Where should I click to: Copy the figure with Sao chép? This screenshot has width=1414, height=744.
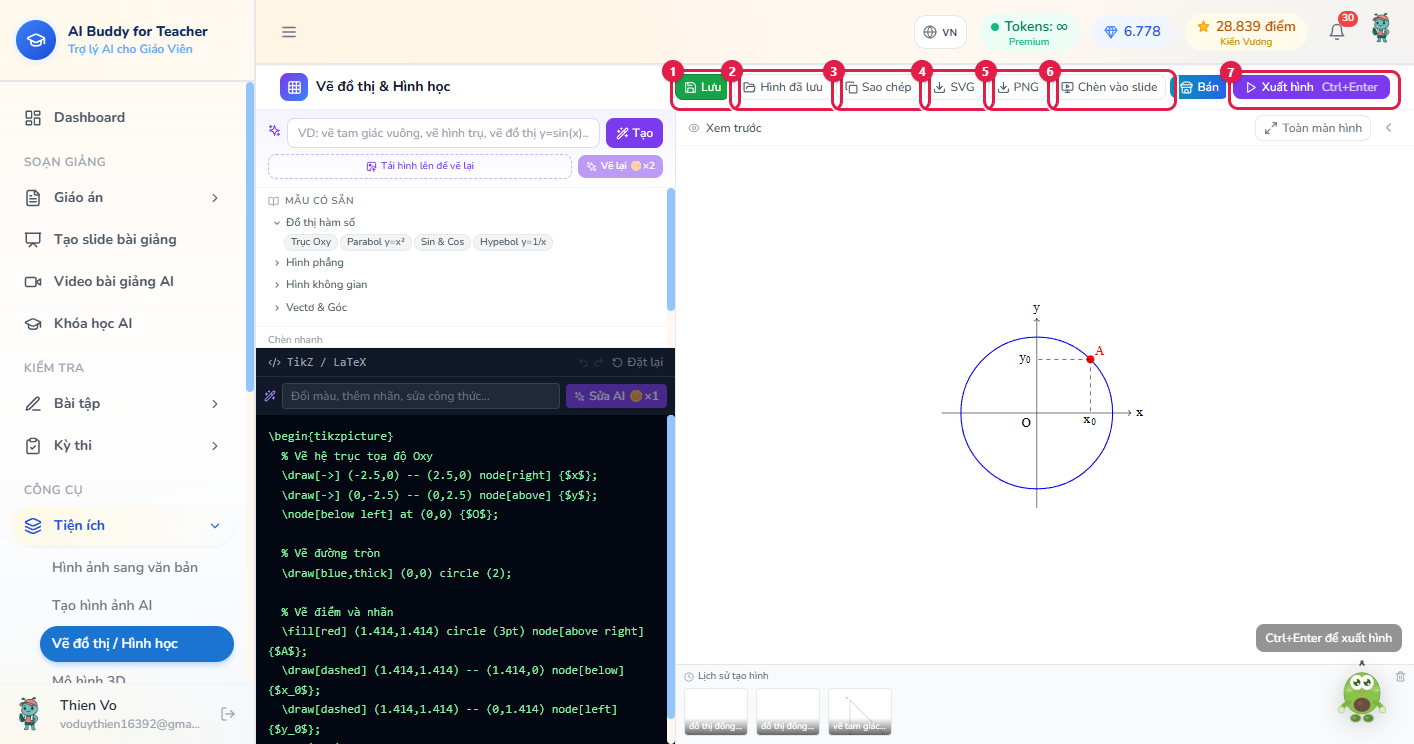coord(879,87)
